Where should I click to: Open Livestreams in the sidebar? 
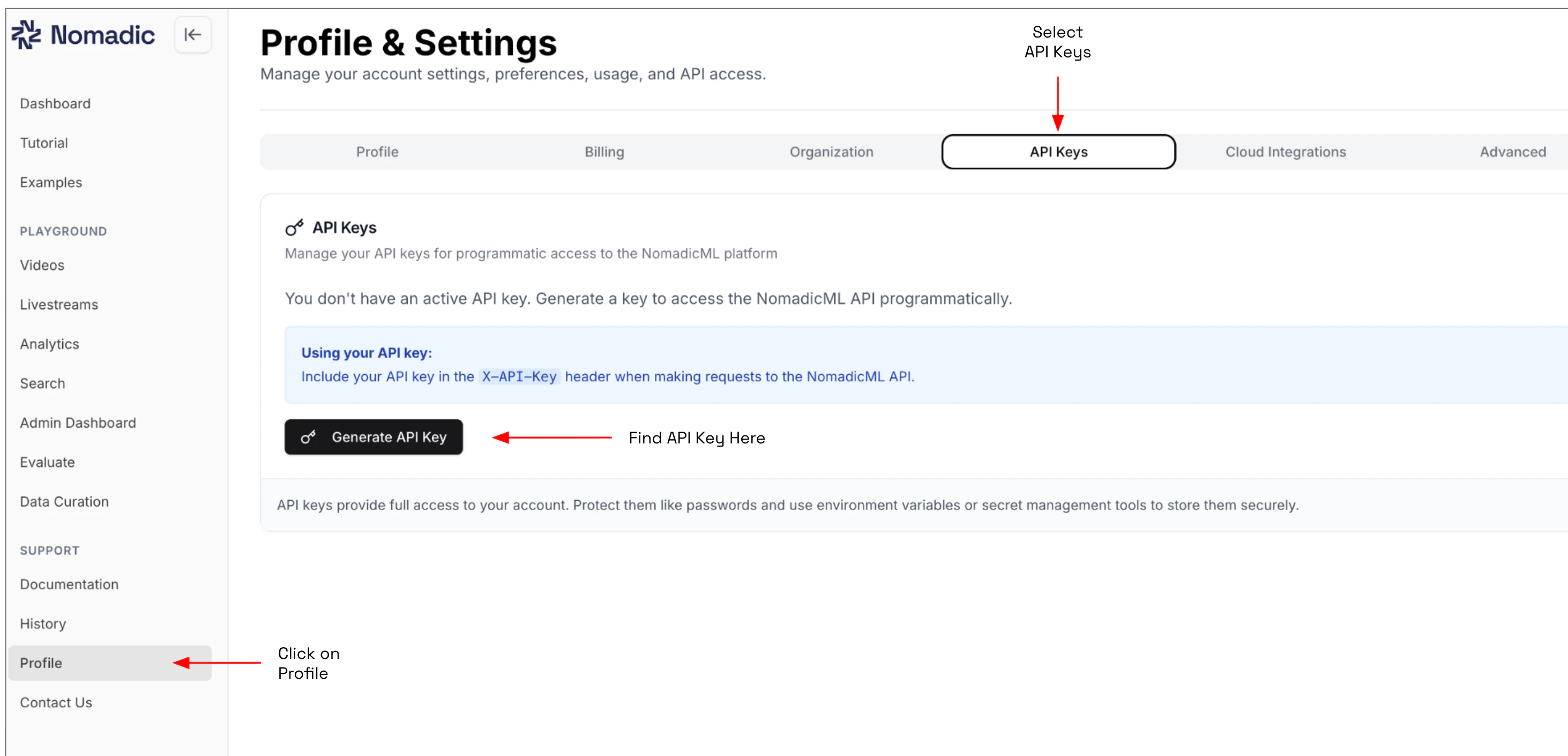click(59, 305)
